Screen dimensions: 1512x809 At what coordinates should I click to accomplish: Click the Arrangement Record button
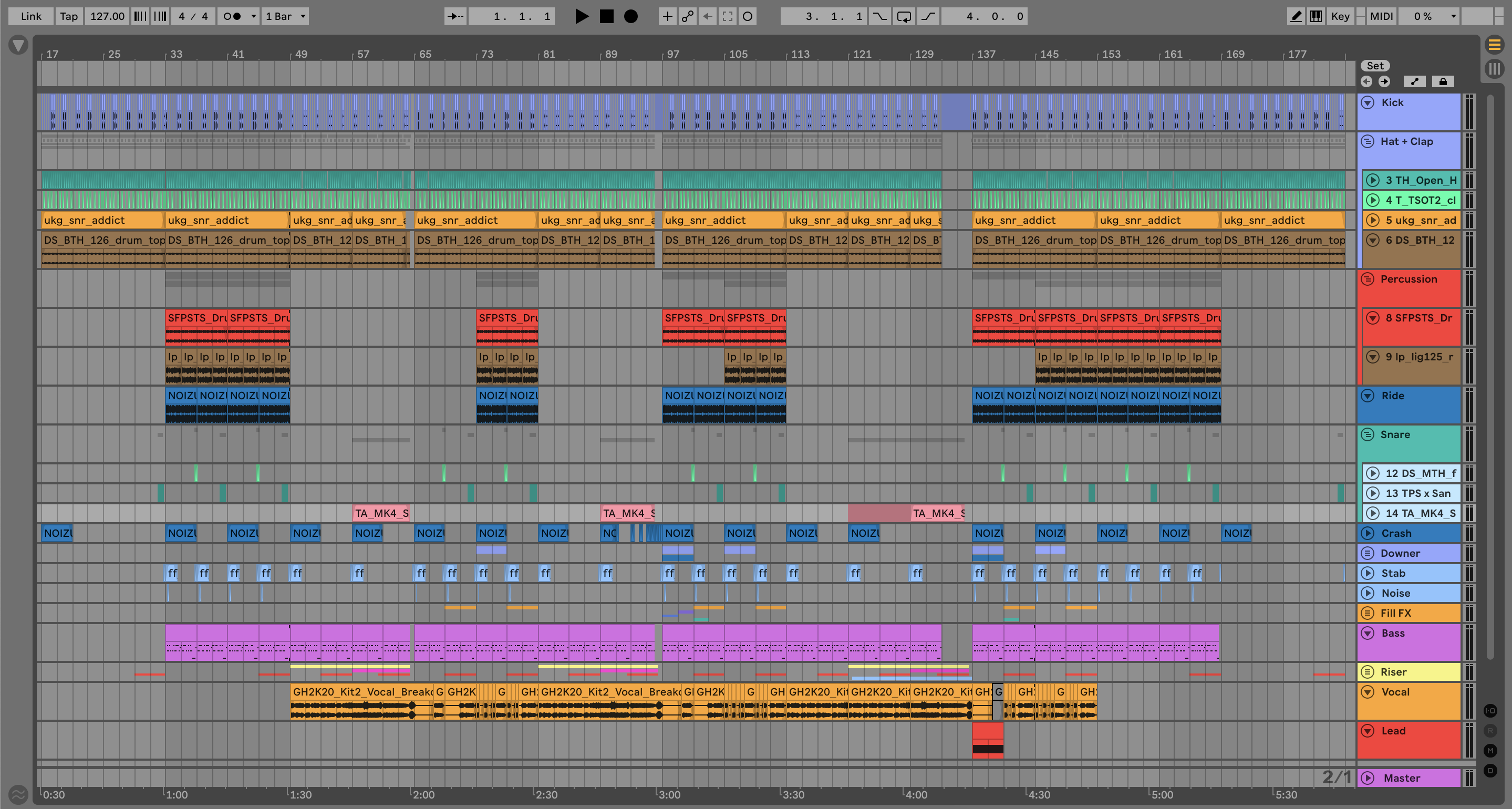pyautogui.click(x=630, y=16)
